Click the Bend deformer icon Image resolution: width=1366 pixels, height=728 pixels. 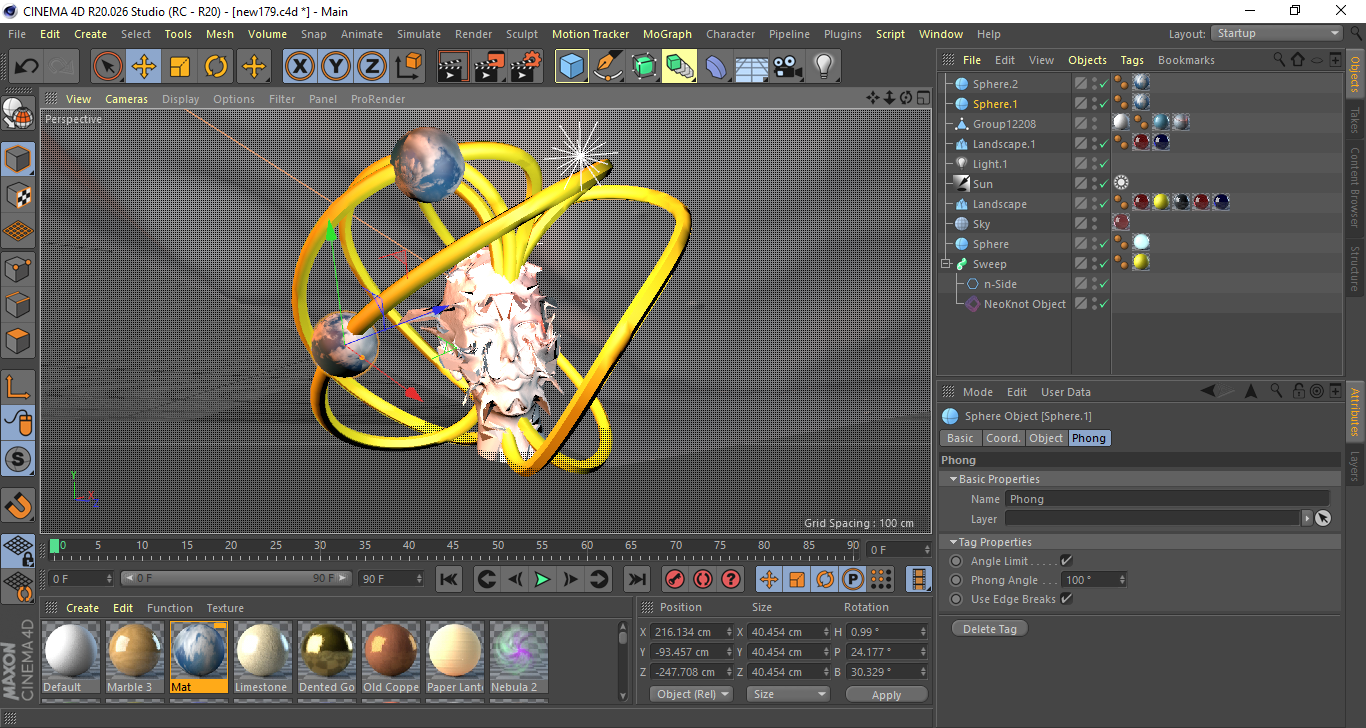(x=716, y=67)
